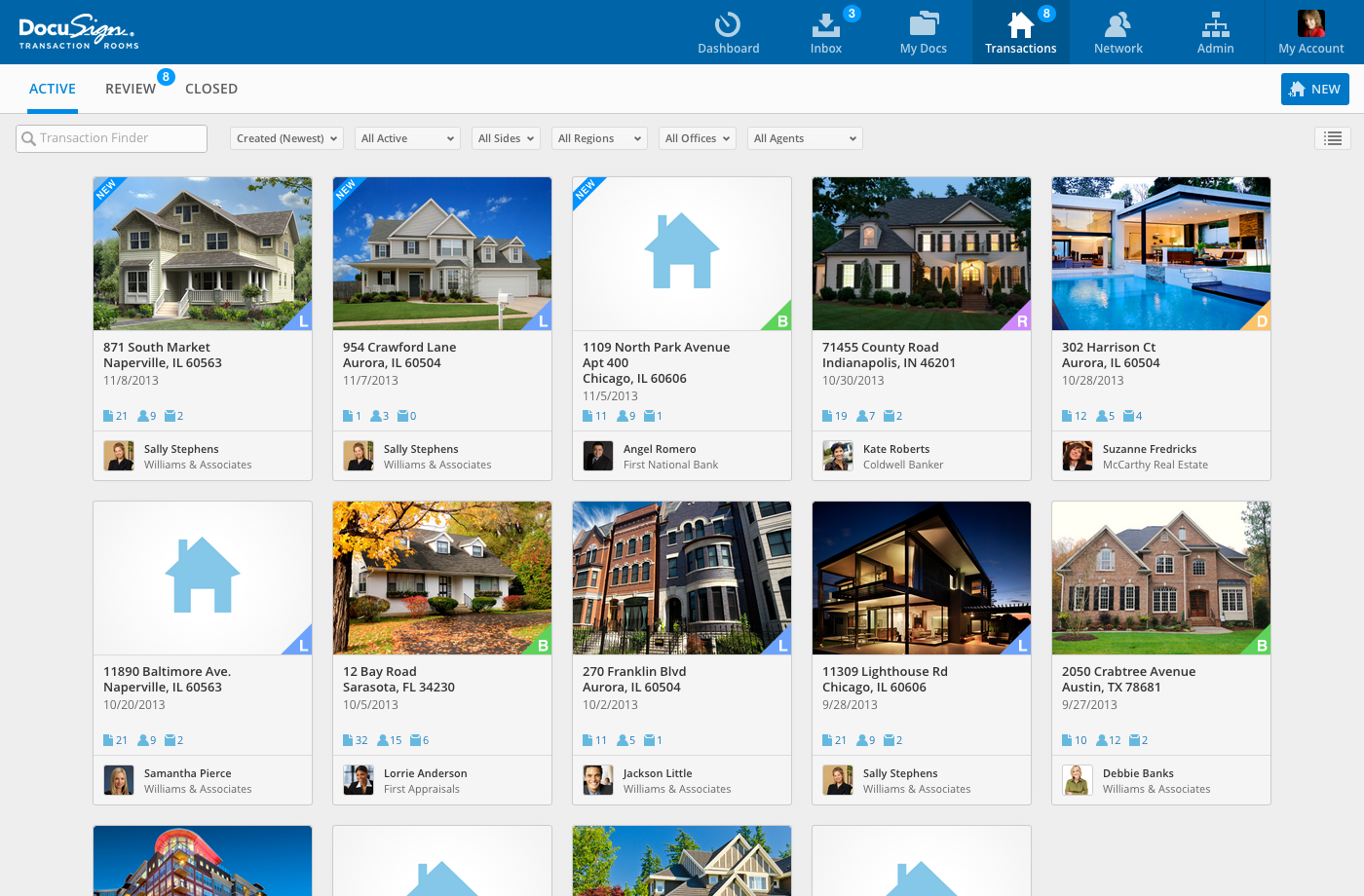The image size is (1364, 896).
Task: Open the Inbox with 3 notifications
Action: [x=825, y=32]
